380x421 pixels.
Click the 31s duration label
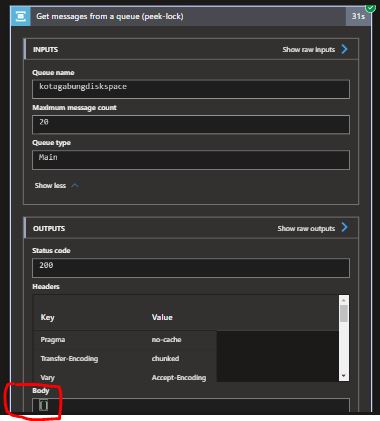[358, 16]
